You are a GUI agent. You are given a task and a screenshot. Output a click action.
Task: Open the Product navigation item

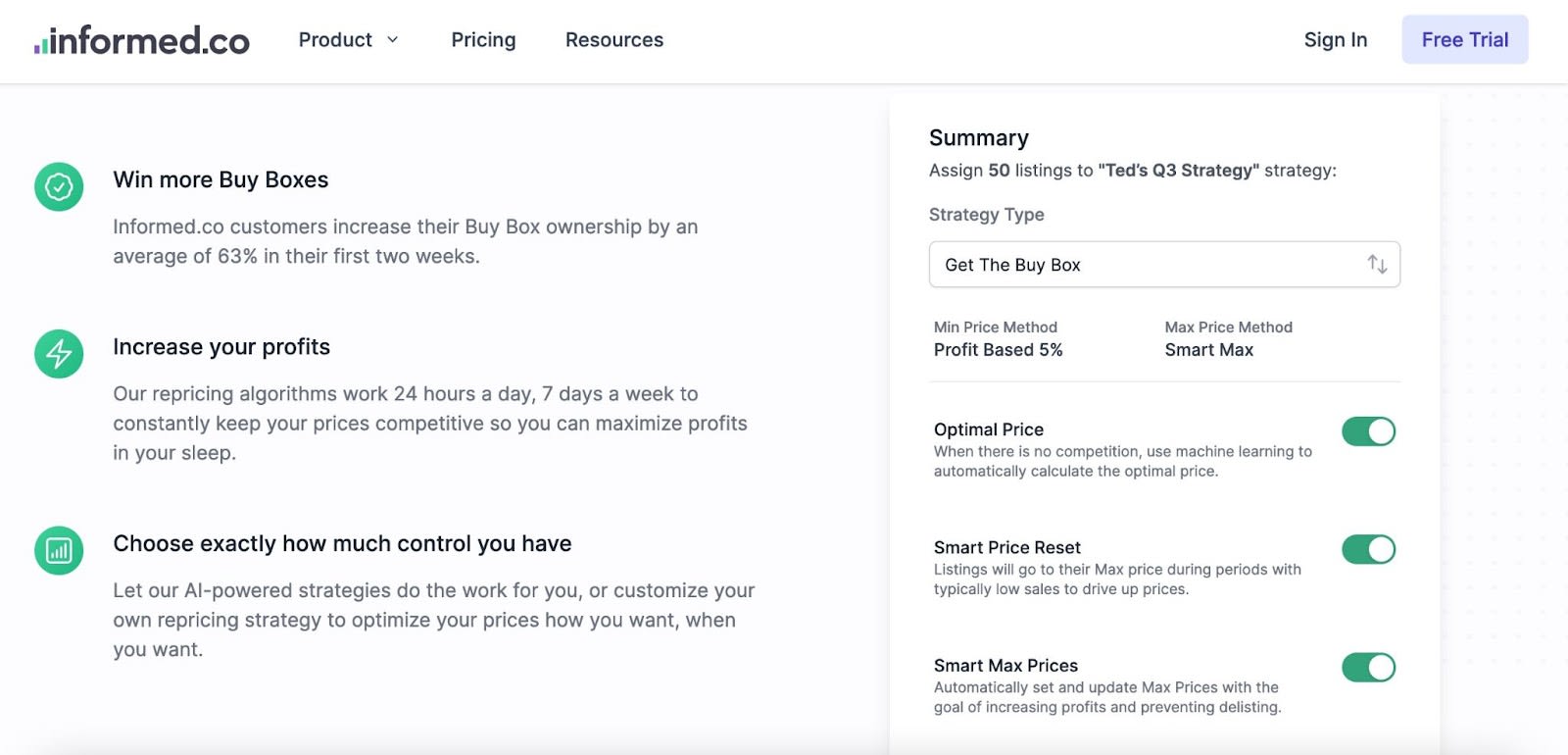pos(335,40)
